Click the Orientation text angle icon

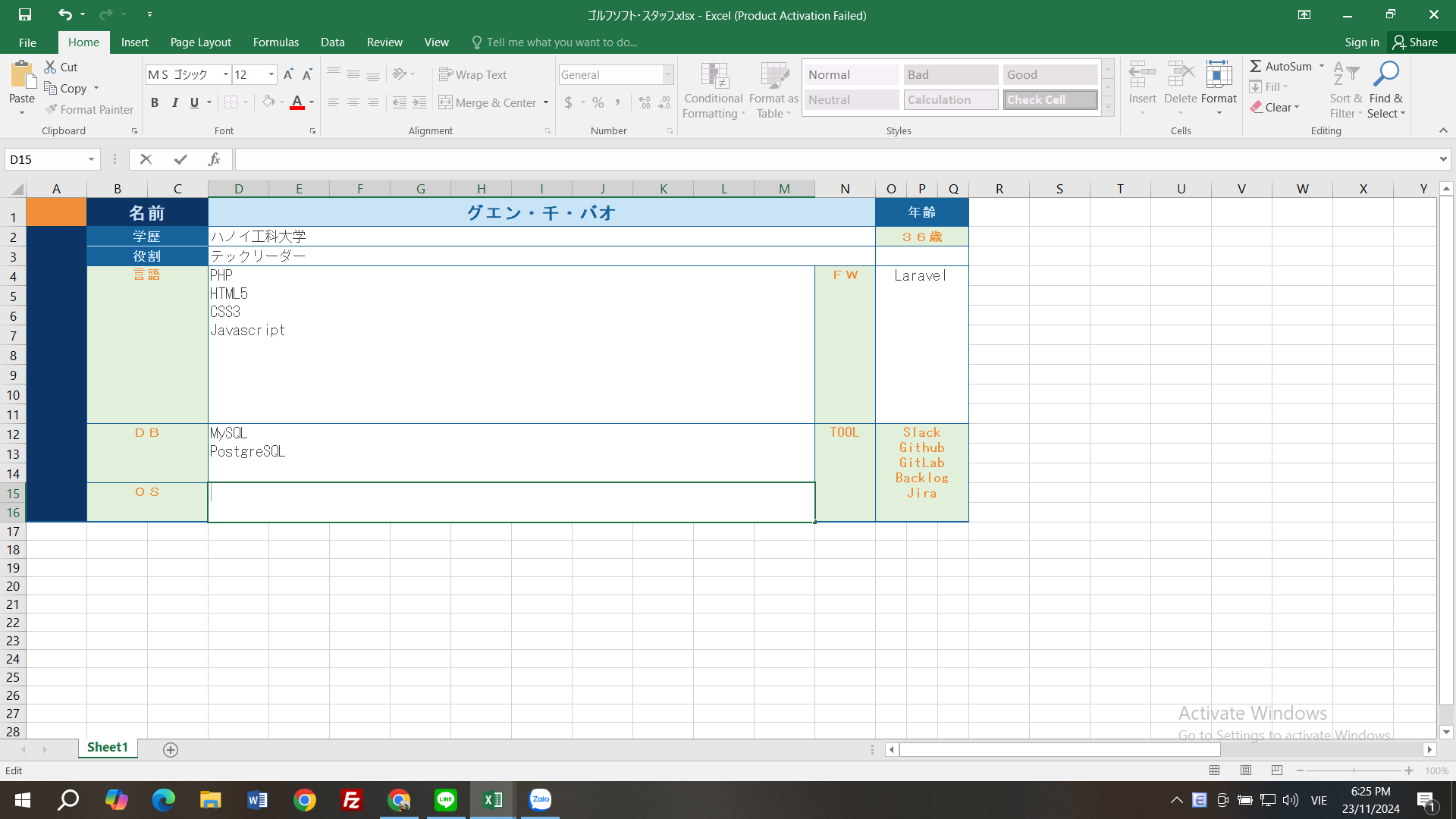point(400,74)
